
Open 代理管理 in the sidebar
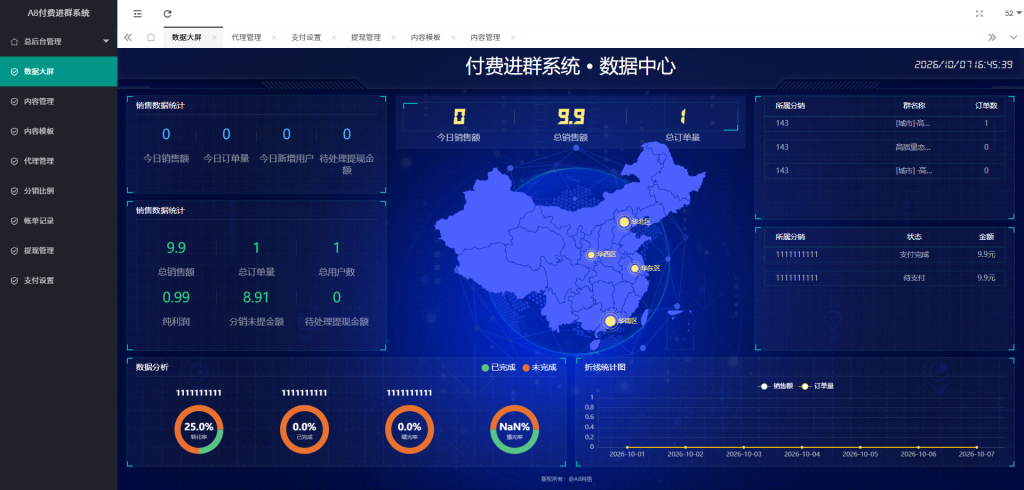[59, 161]
